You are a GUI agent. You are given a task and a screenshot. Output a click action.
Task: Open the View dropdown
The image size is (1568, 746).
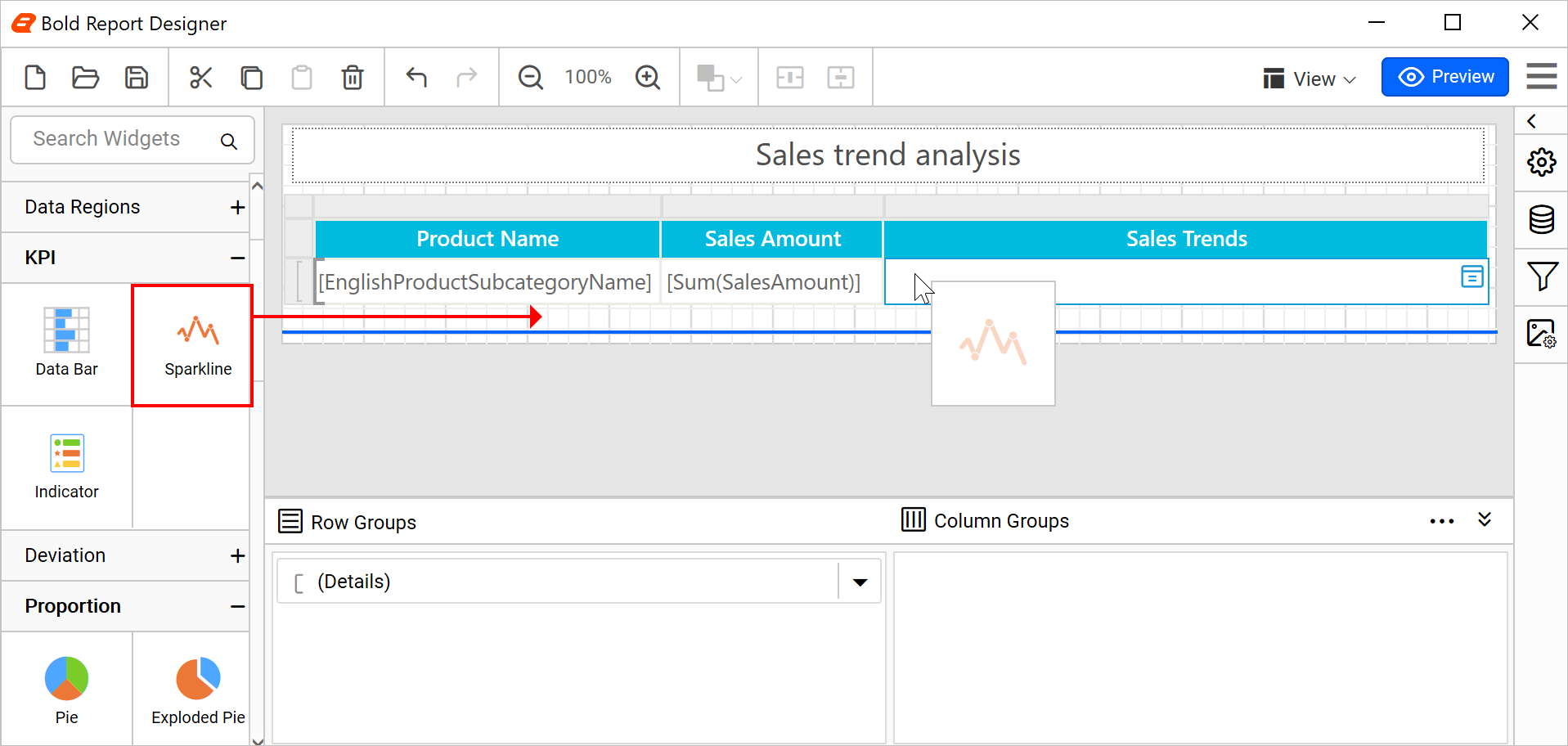[x=1309, y=78]
